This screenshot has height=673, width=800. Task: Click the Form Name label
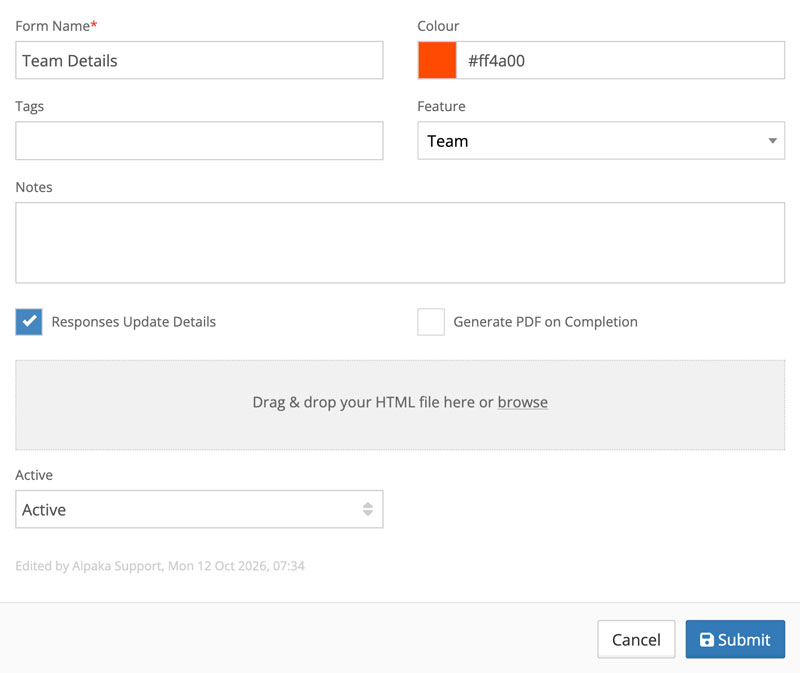pos(56,26)
